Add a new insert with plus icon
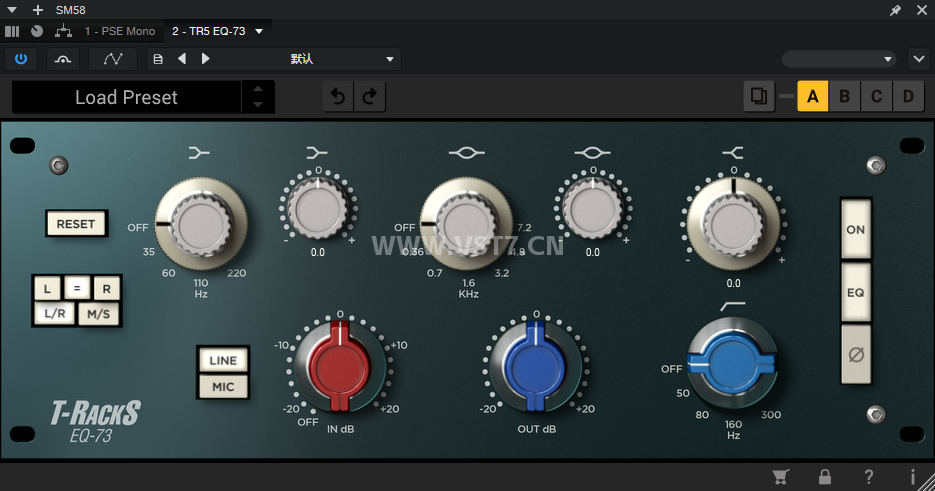Viewport: 935px width, 491px height. point(38,10)
